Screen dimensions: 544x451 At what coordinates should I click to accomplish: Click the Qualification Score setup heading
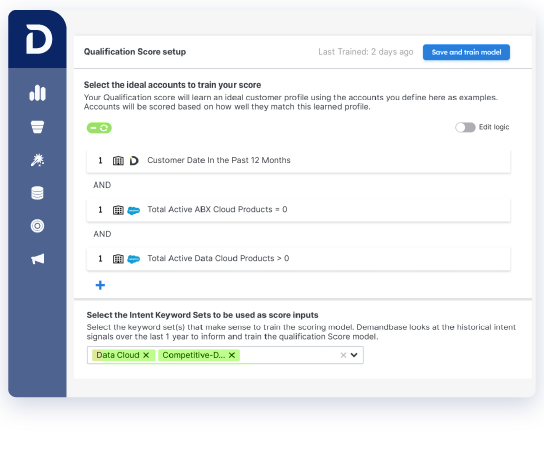[135, 52]
